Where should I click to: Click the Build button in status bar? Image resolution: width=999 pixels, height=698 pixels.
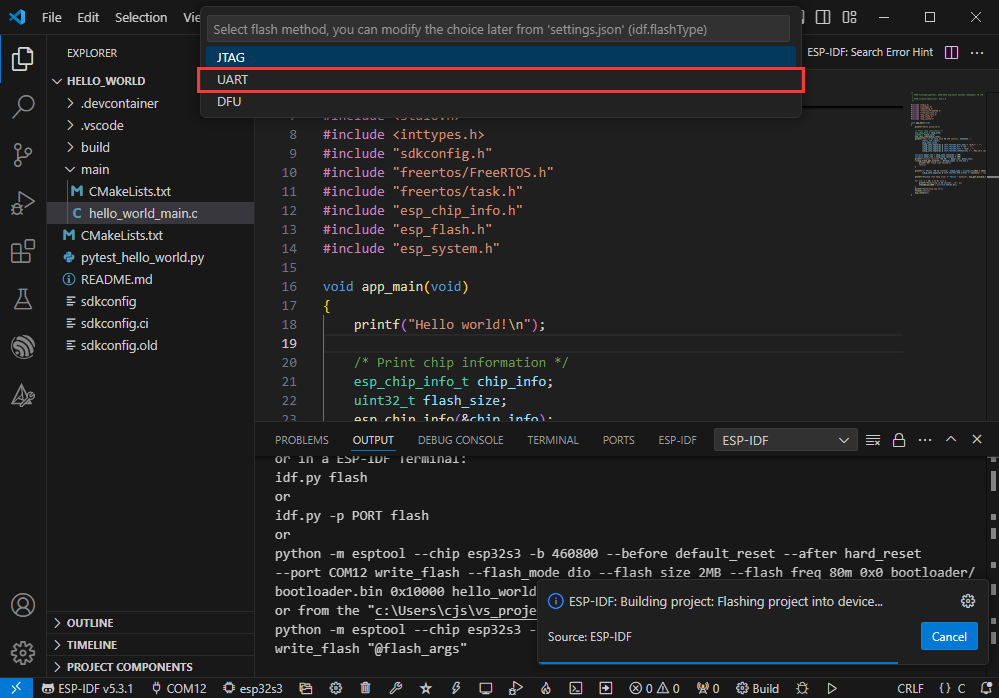point(758,688)
